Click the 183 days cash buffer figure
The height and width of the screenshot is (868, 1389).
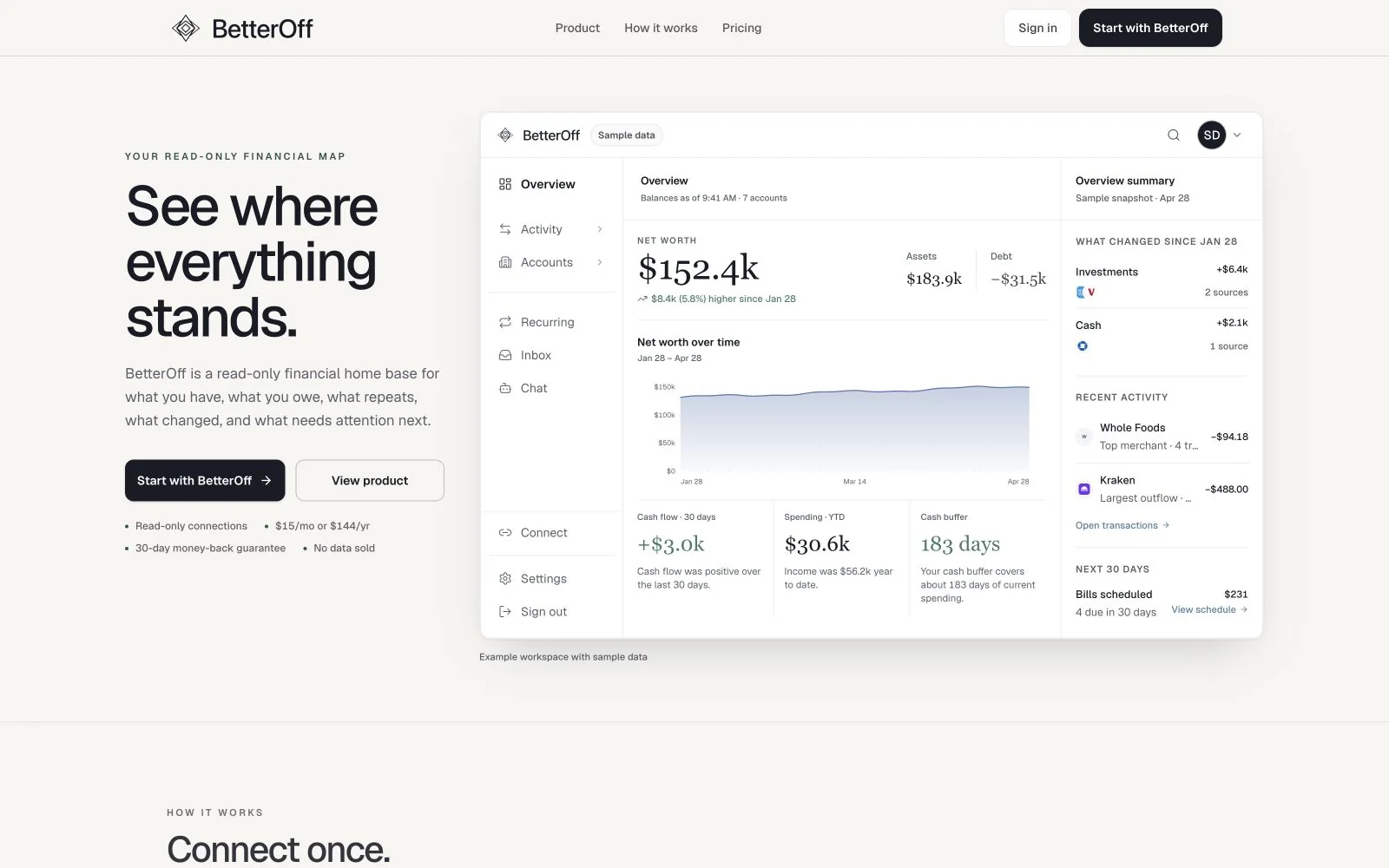(x=960, y=544)
